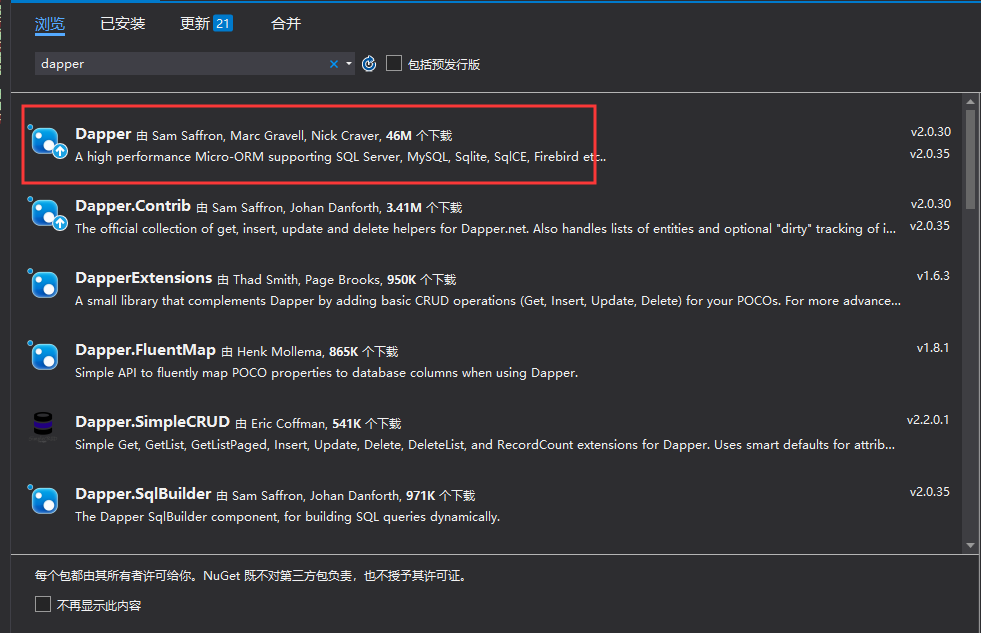Click the package list scrollbar thumb
The image size is (981, 633).
tap(970, 159)
